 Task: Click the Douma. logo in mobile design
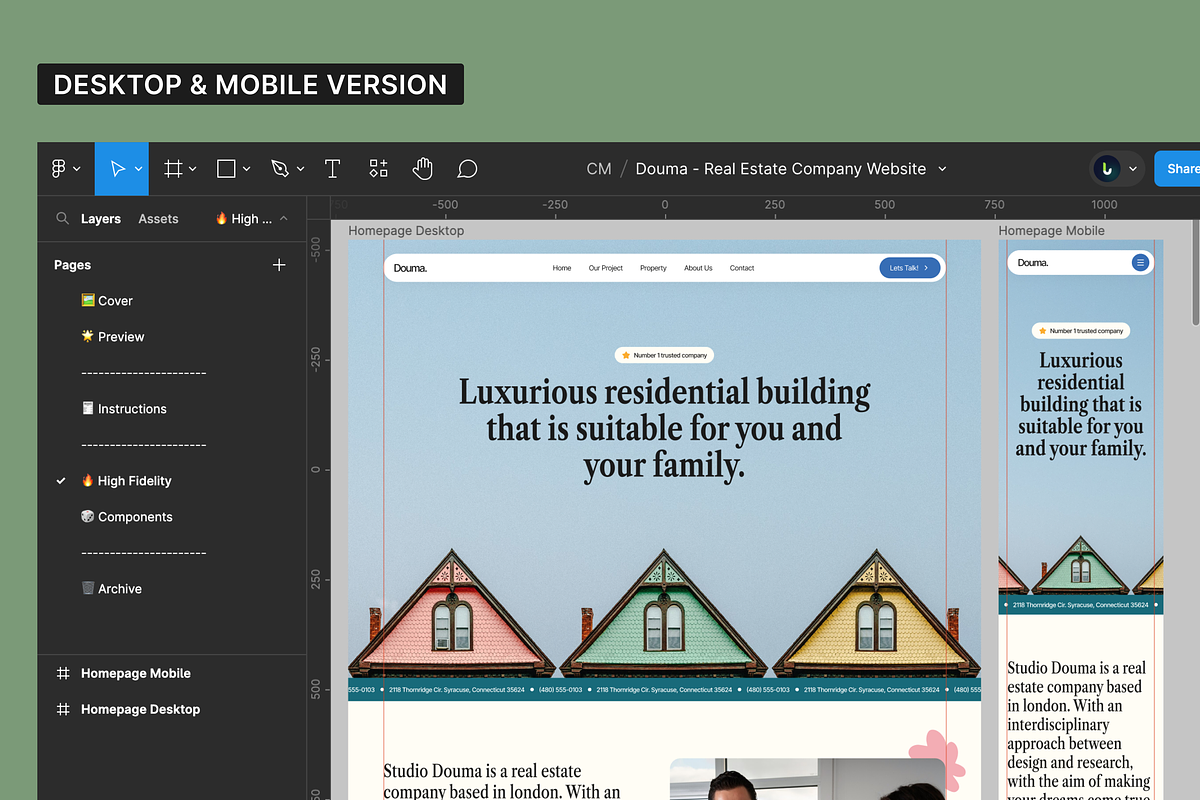tap(1033, 263)
